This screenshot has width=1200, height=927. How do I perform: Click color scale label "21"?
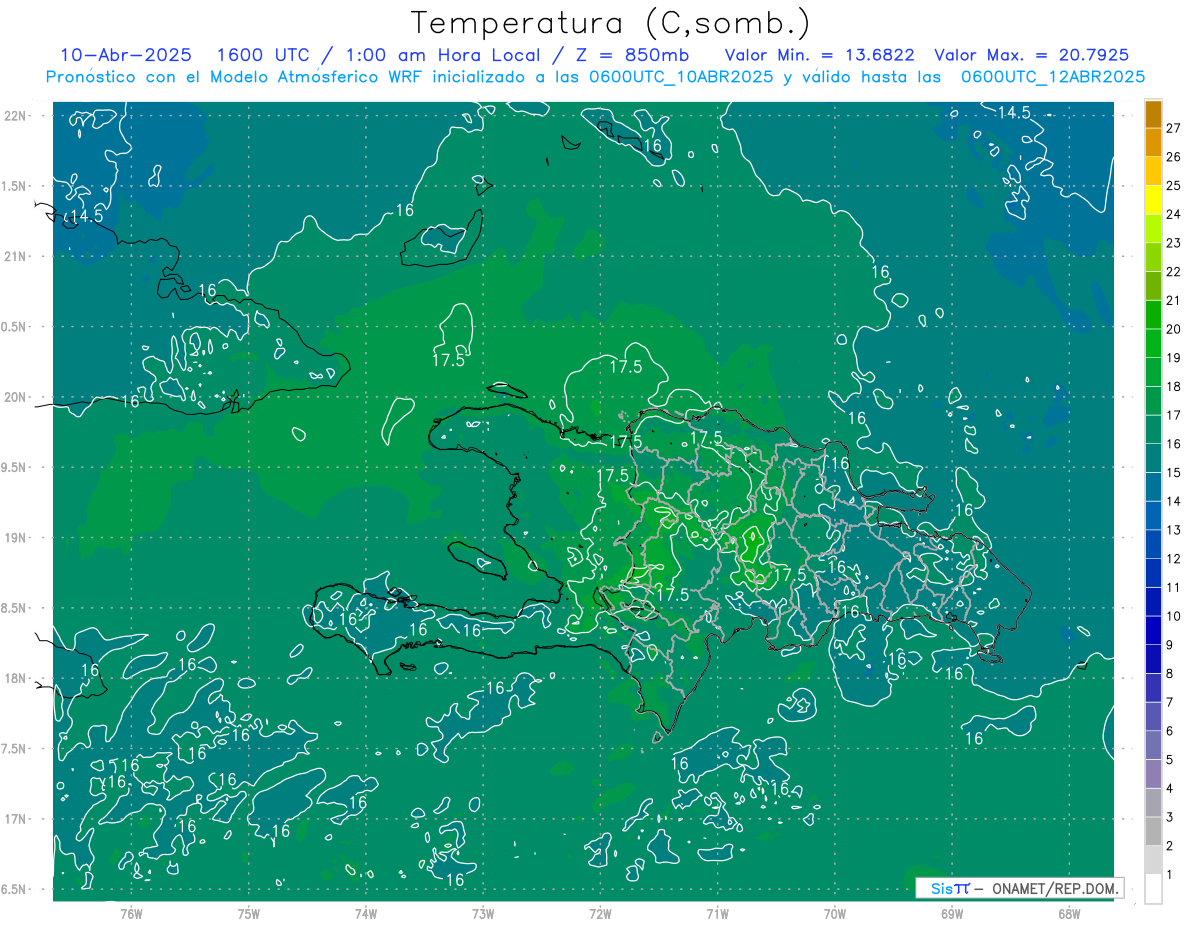click(x=1173, y=300)
